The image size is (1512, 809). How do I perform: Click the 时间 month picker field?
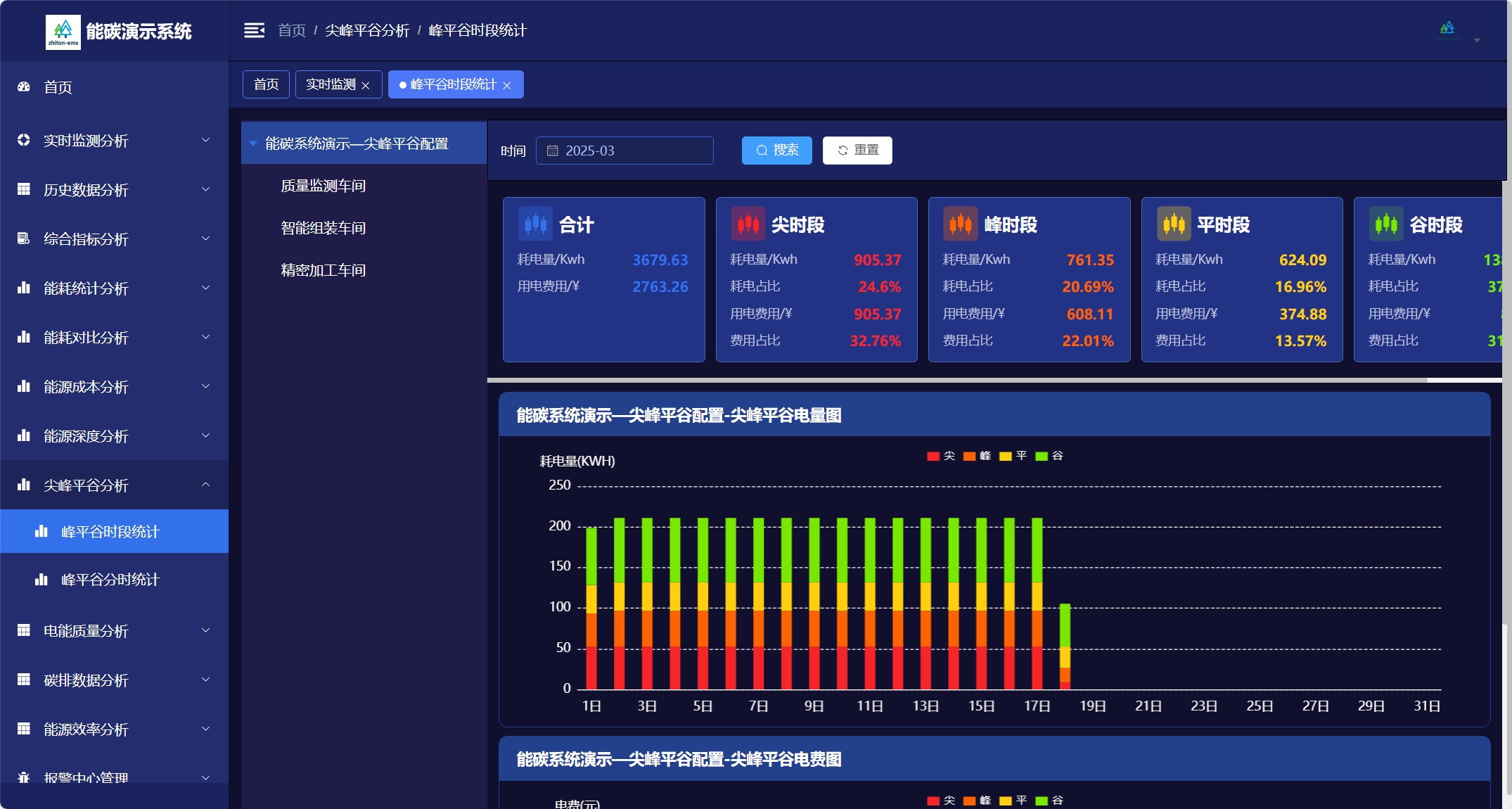[x=624, y=151]
